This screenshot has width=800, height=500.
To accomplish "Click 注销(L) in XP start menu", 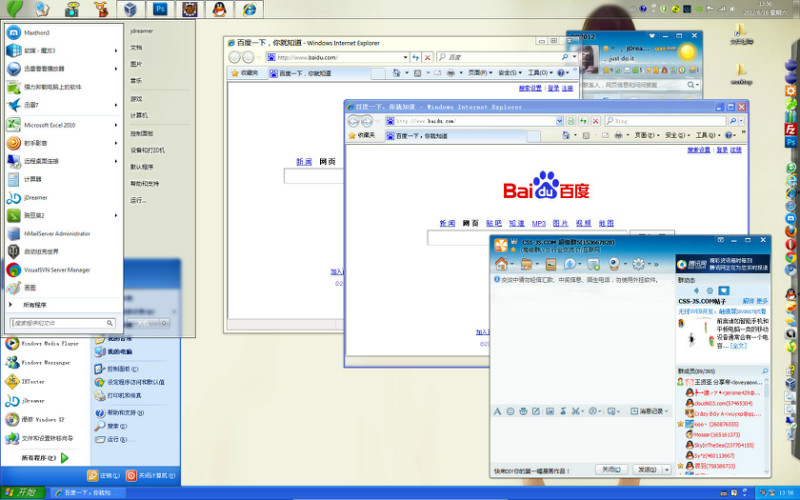I will tap(104, 476).
